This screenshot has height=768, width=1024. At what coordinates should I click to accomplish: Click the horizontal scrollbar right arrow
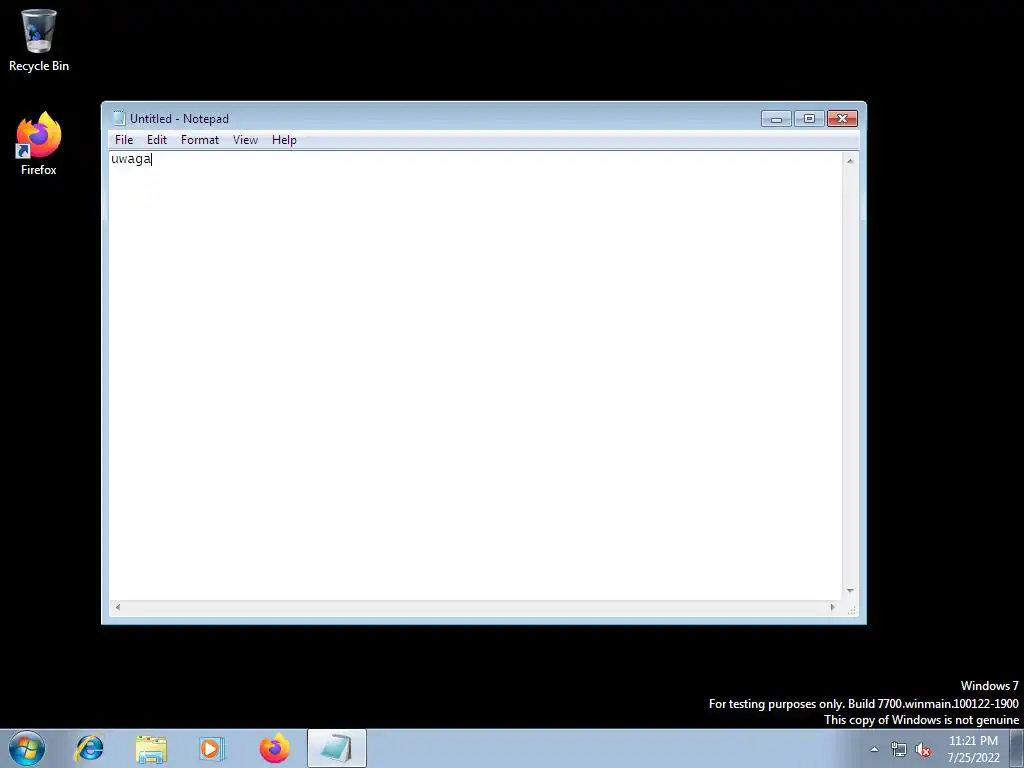[832, 607]
